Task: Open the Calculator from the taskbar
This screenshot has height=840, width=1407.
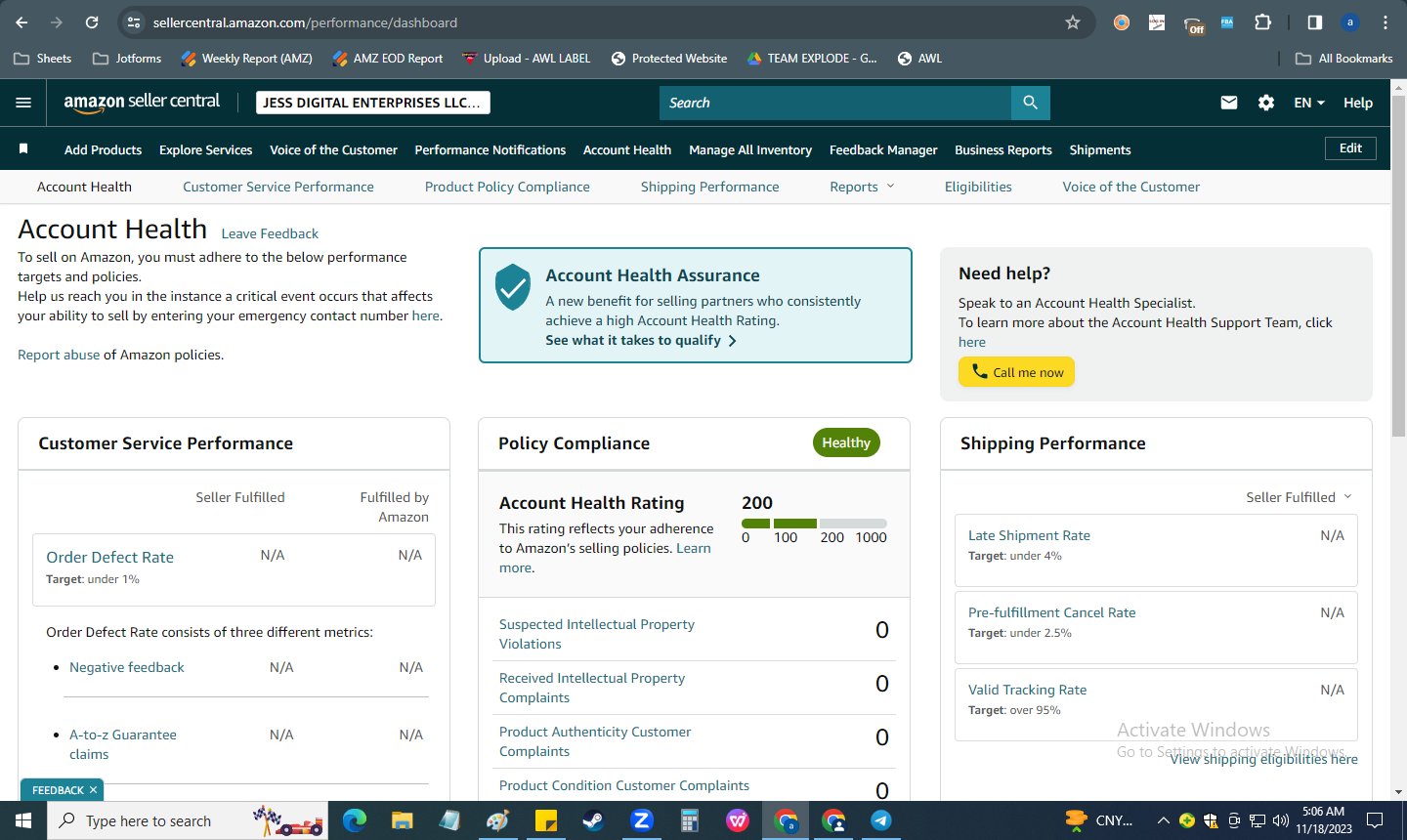Action: (x=689, y=820)
